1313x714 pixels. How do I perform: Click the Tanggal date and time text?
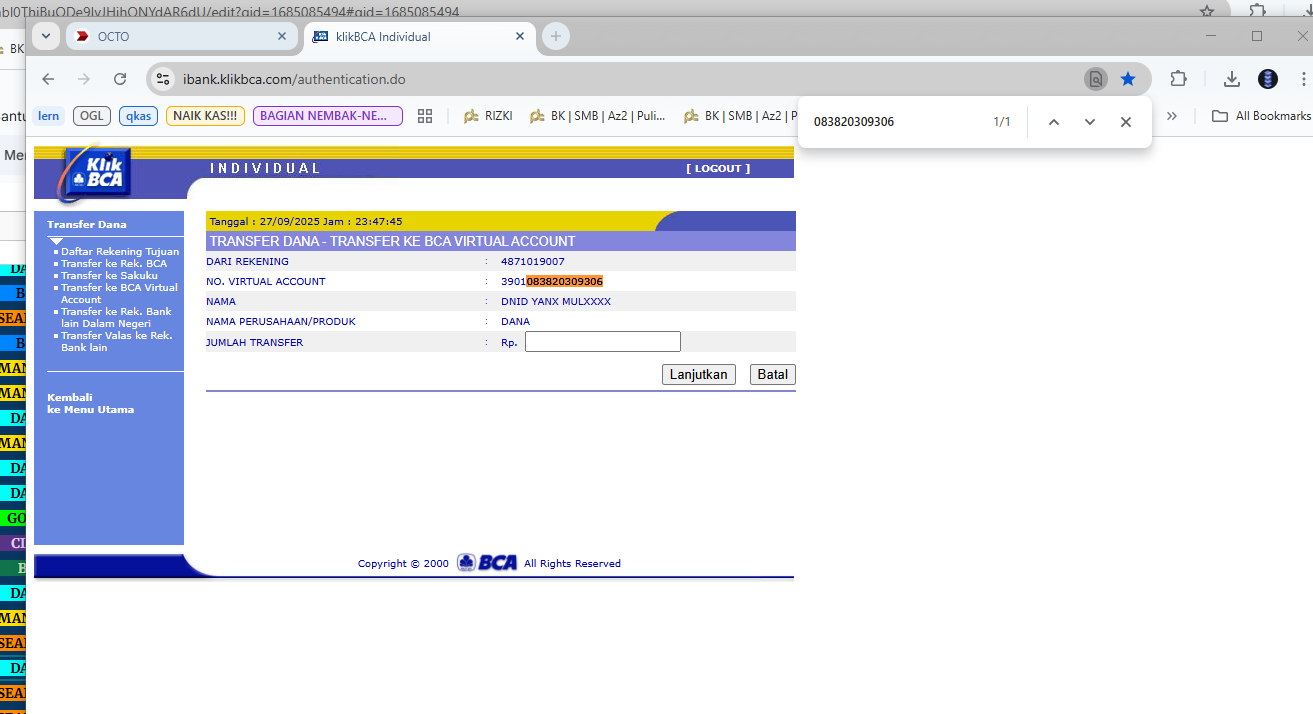pos(306,222)
